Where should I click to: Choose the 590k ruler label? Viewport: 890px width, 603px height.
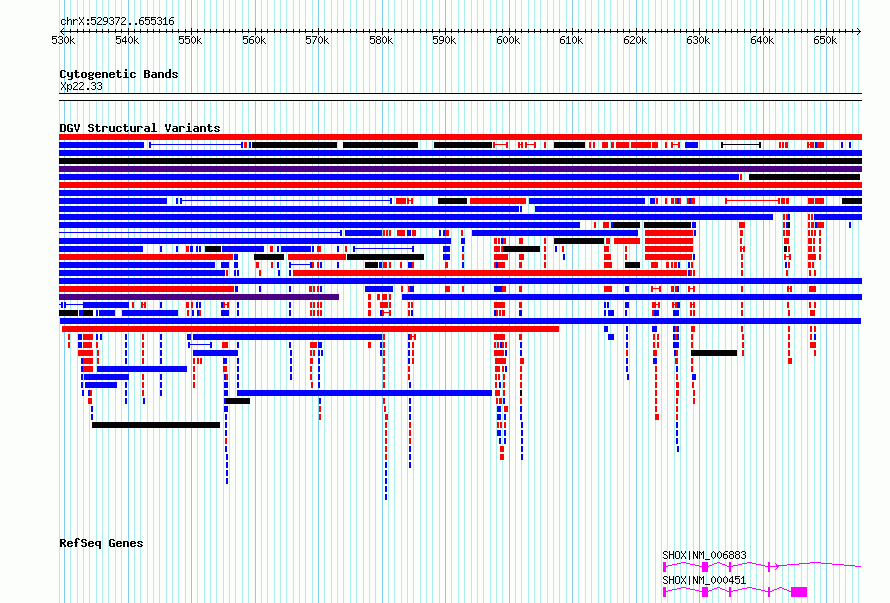pos(444,41)
